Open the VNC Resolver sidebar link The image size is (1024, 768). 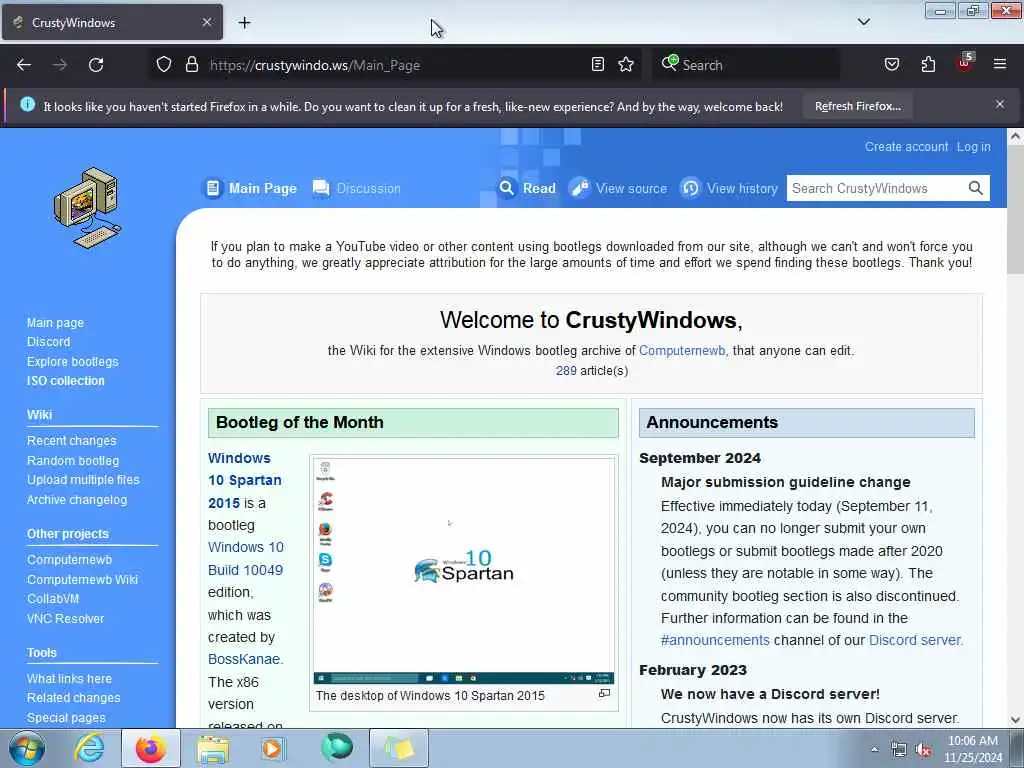65,618
